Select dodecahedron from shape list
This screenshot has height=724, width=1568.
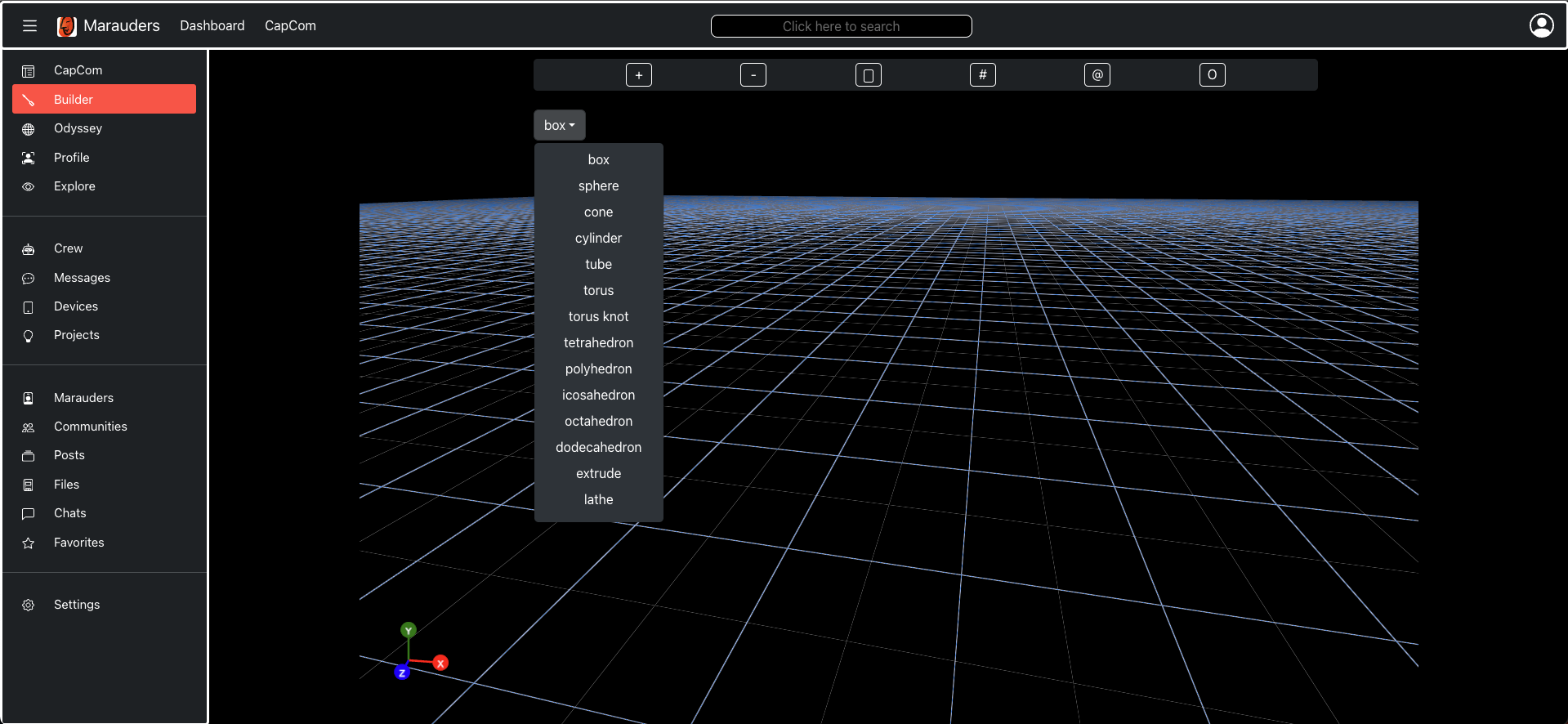599,448
